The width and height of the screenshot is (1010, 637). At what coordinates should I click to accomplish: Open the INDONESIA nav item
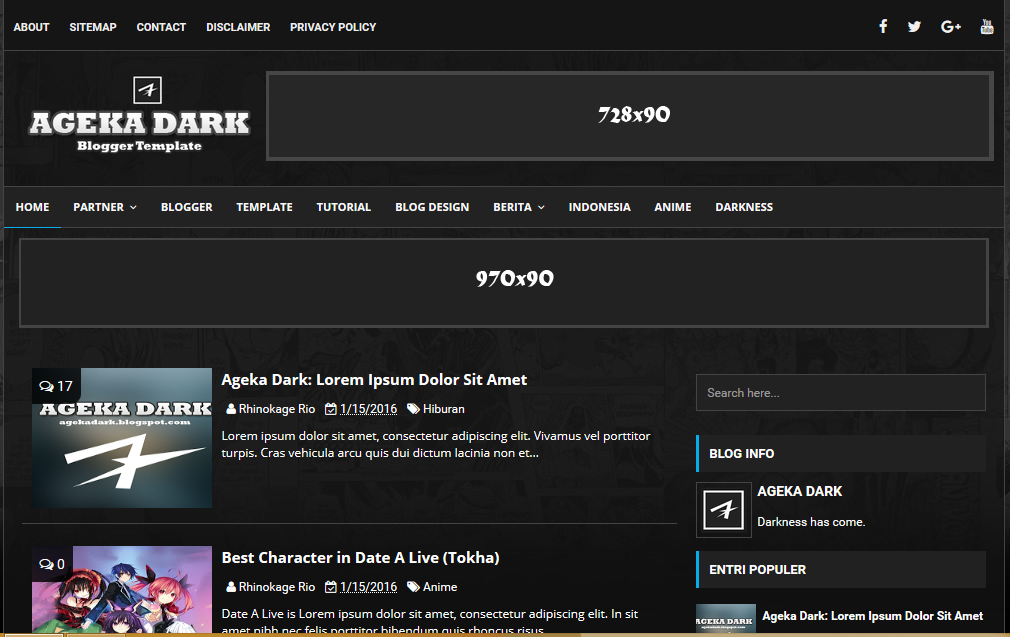click(x=600, y=207)
